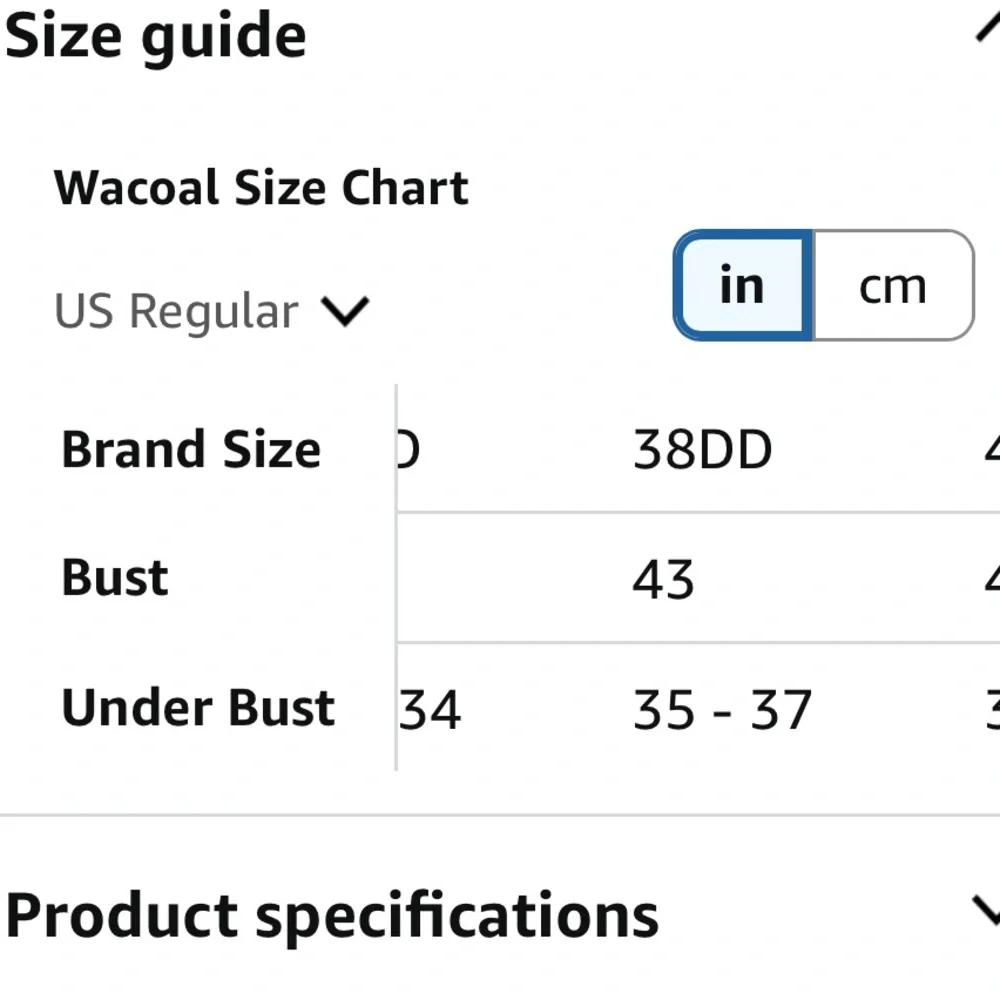Screen dimensions: 1000x1000
Task: Click the cut-off under bust value right of 35 - 37
Action: click(992, 710)
